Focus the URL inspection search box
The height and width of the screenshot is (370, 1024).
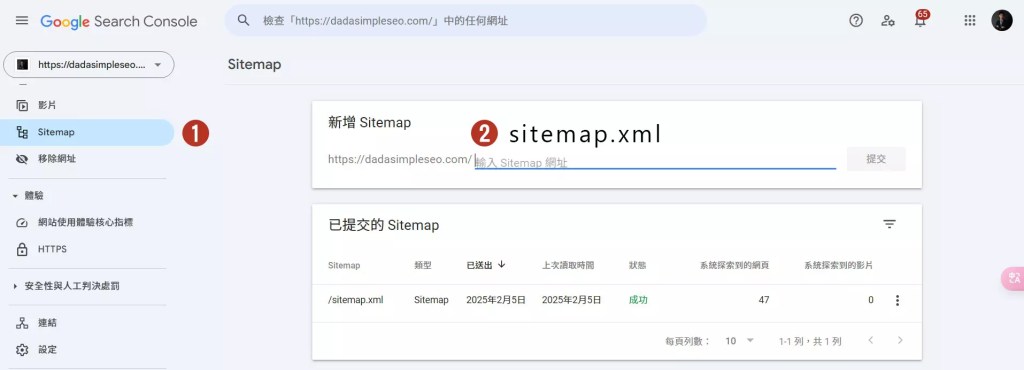point(466,20)
